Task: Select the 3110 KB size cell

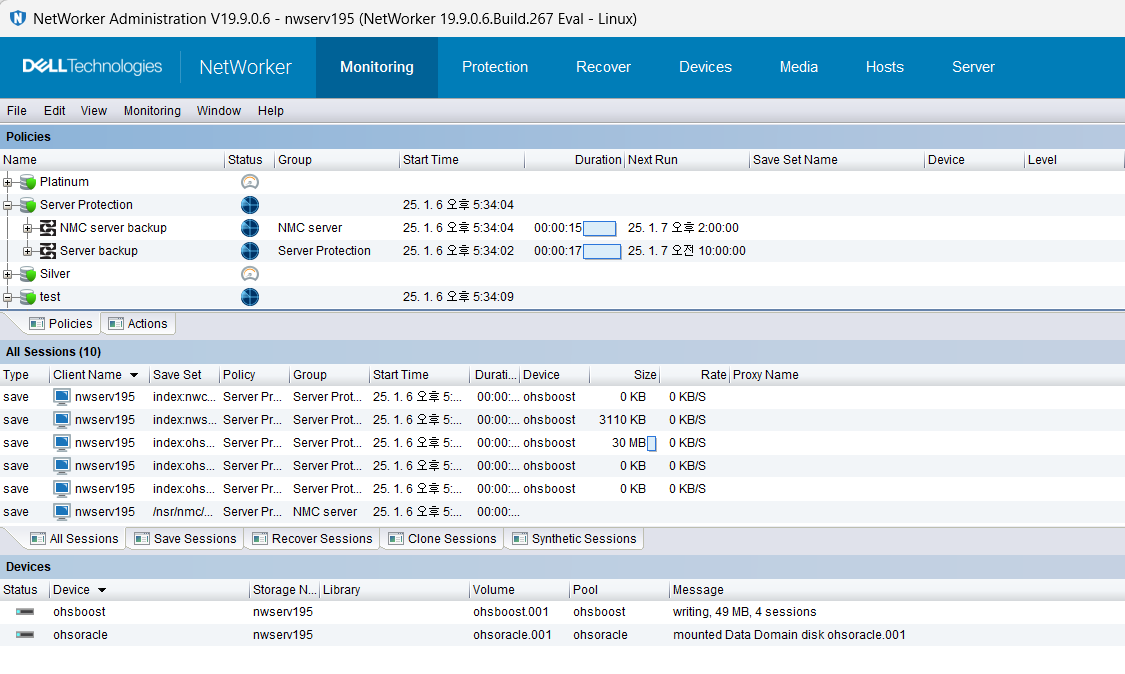Action: pos(622,419)
